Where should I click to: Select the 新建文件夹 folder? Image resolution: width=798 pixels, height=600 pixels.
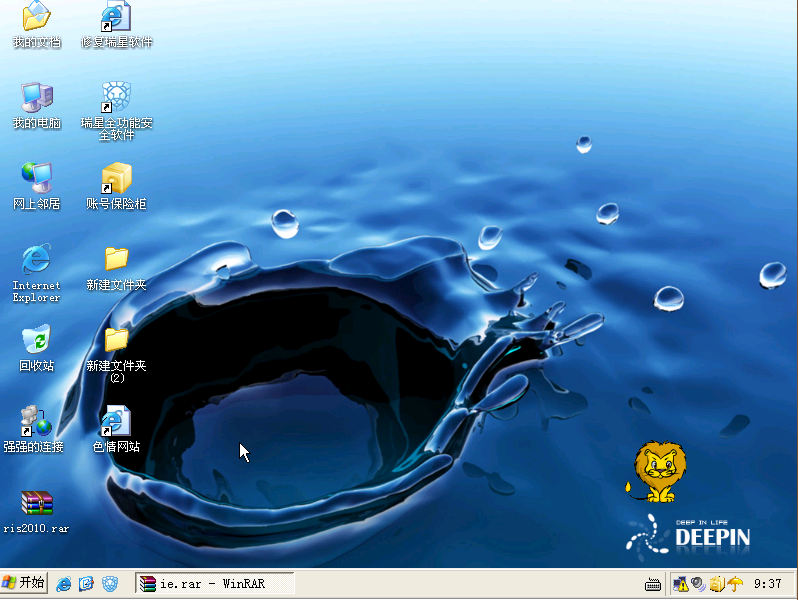[116, 267]
